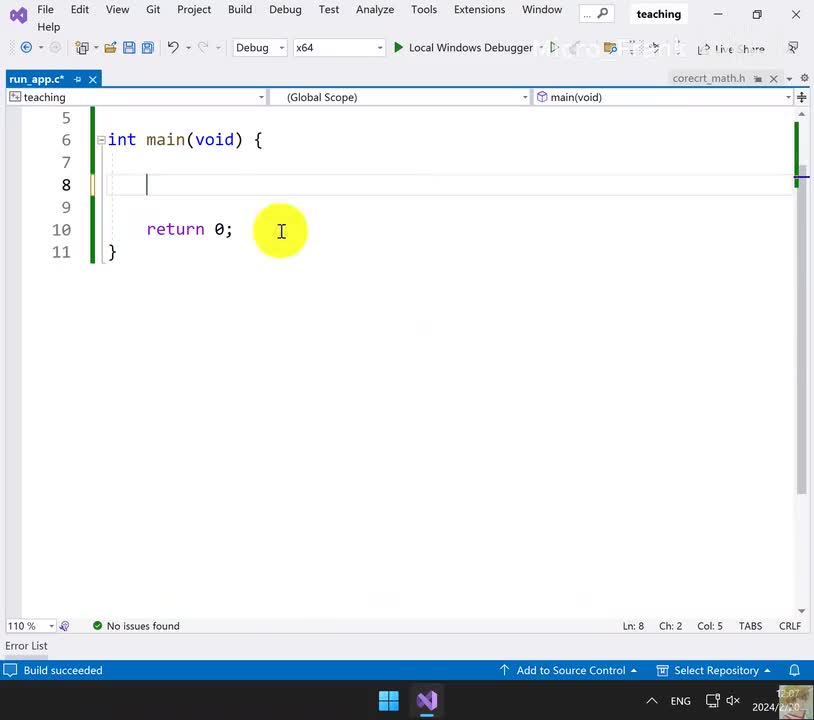Click the Ln: 8 line indicator
Screen dimensions: 814x720
(x=633, y=626)
